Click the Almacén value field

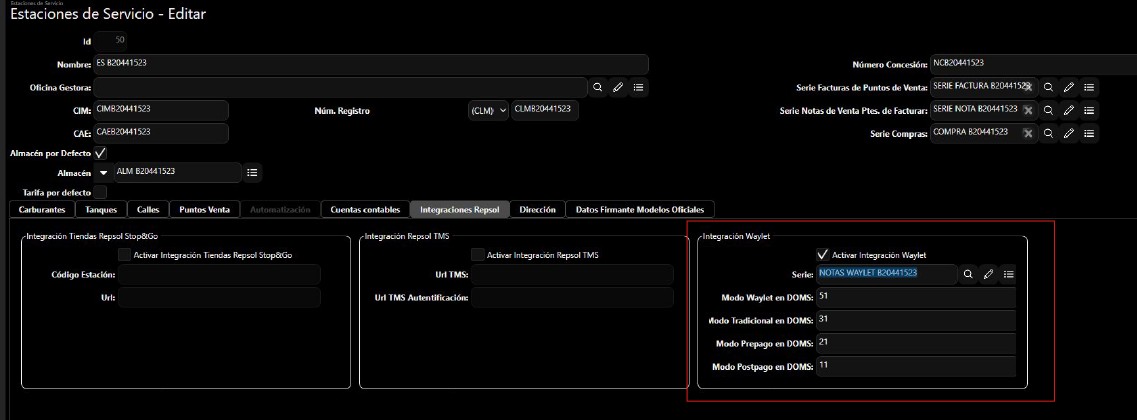(x=178, y=173)
